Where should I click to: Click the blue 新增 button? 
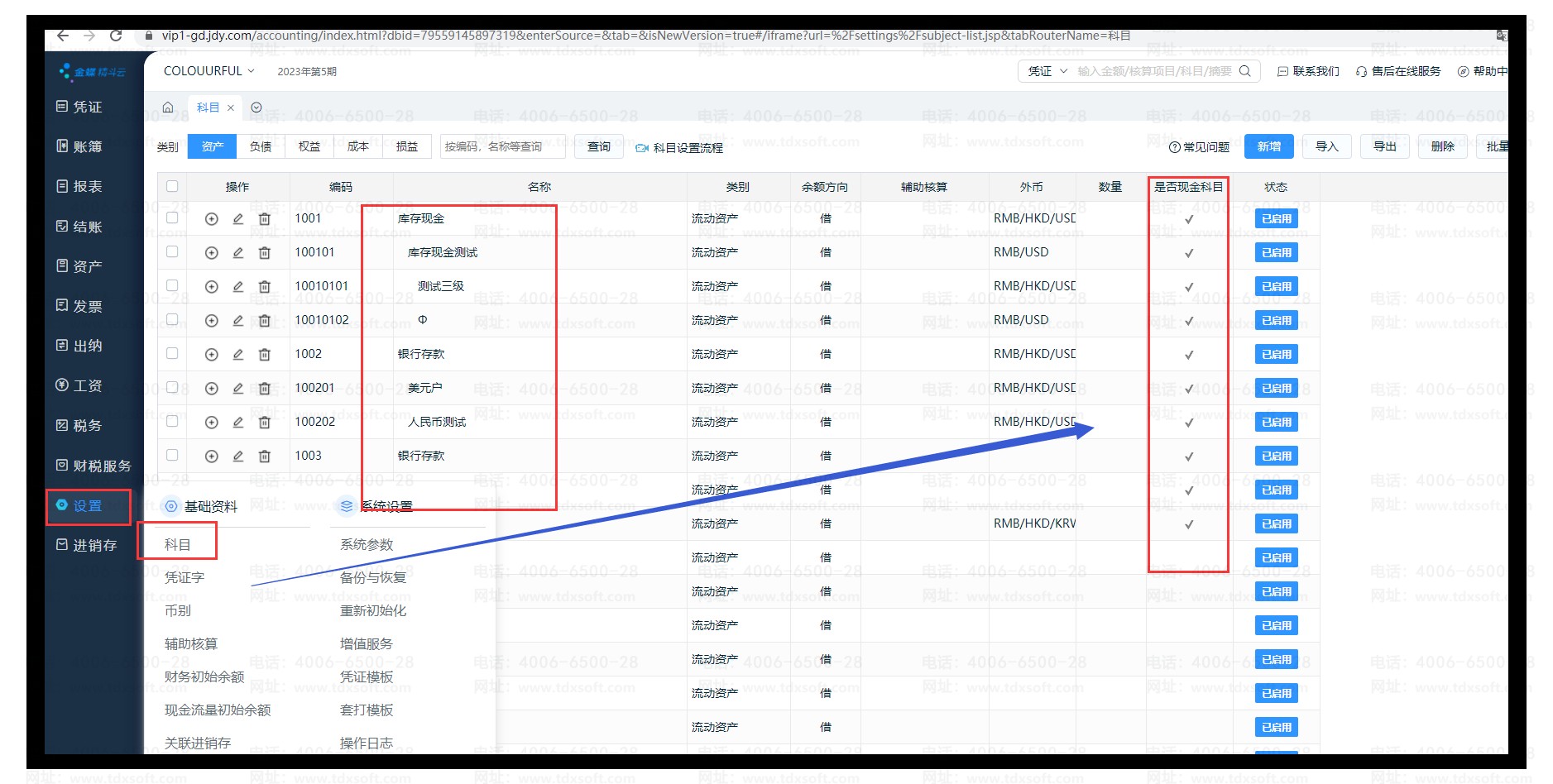pos(1268,146)
